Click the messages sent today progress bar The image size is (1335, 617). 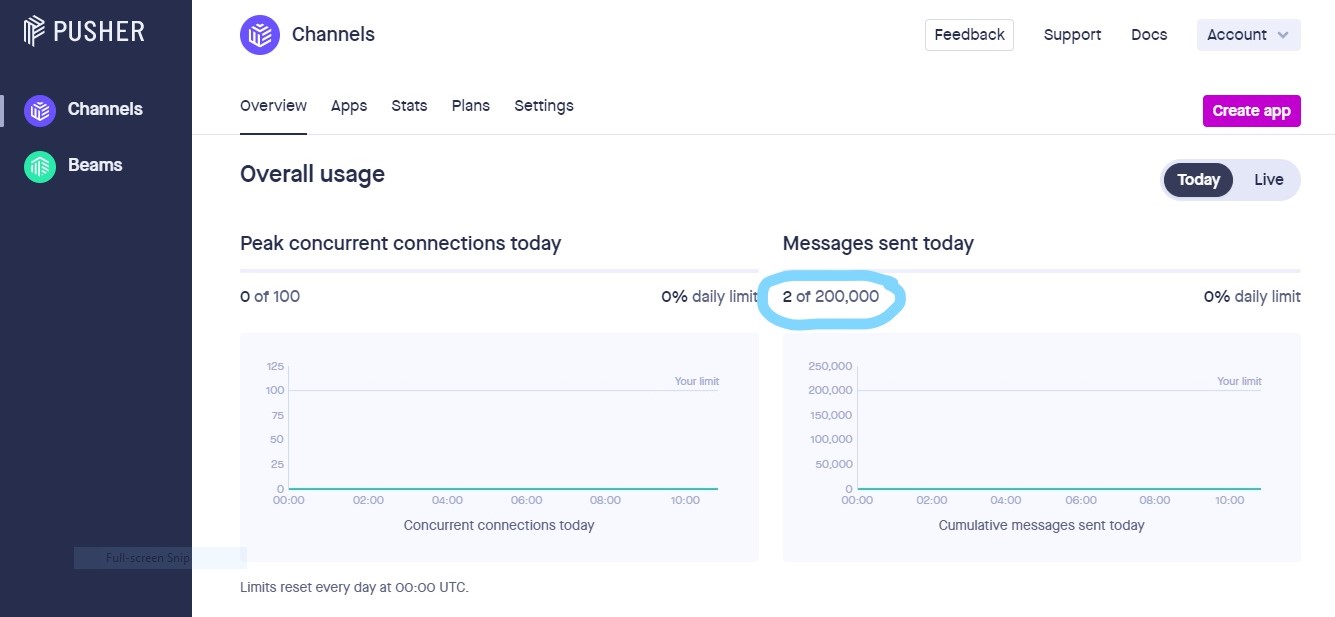pyautogui.click(x=1041, y=271)
